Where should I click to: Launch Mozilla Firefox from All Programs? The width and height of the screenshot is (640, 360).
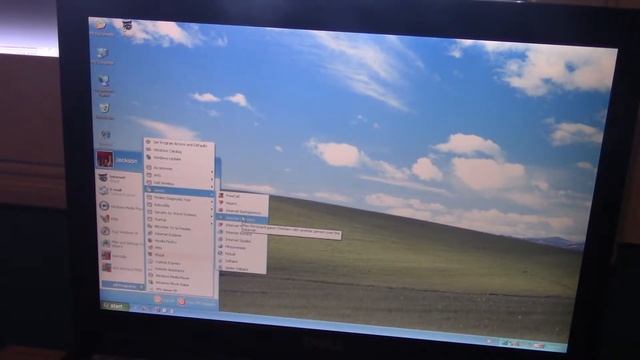tap(180, 241)
